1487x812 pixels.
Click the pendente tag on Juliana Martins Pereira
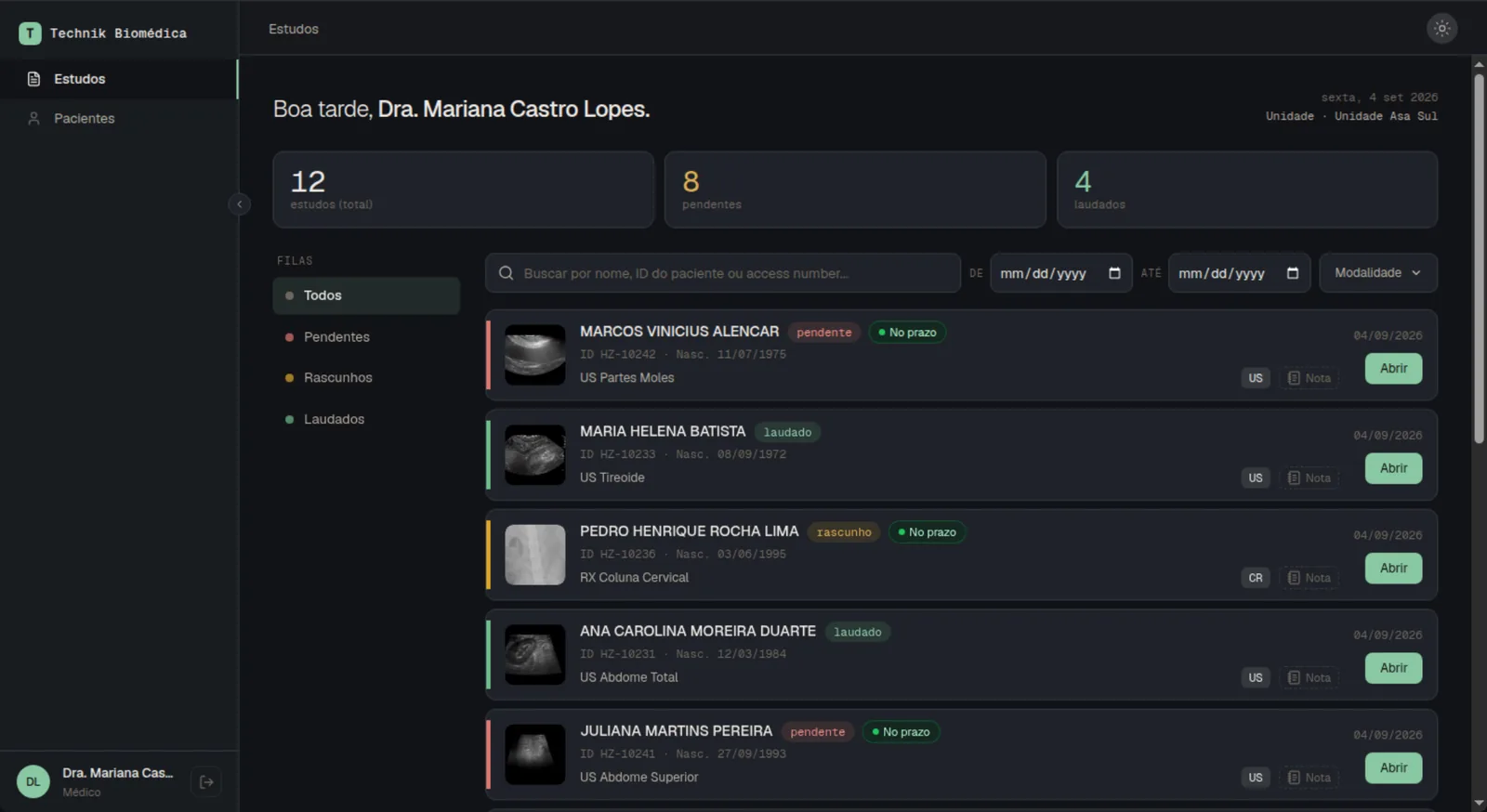(x=818, y=732)
